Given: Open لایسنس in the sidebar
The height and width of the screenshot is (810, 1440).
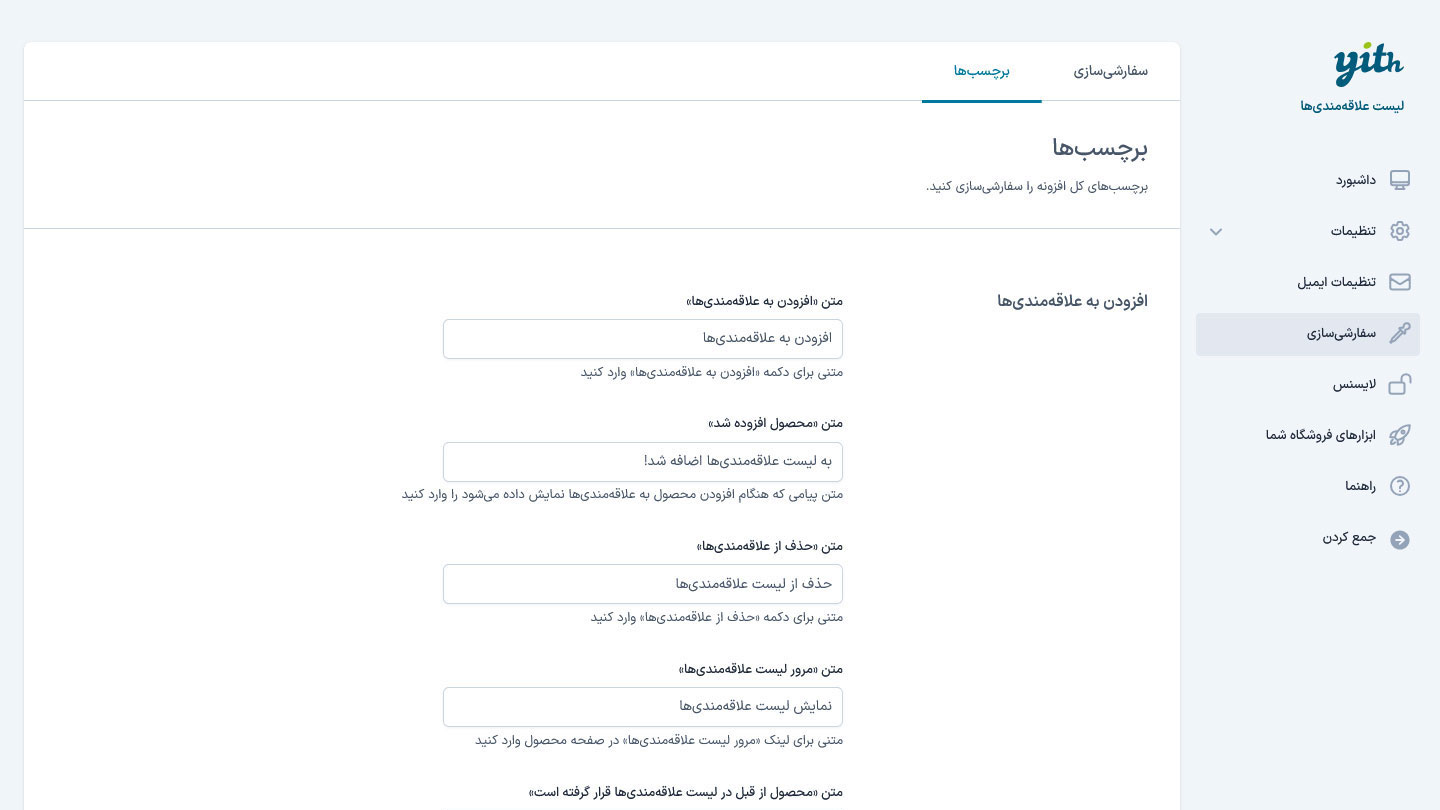Looking at the screenshot, I should point(1308,384).
